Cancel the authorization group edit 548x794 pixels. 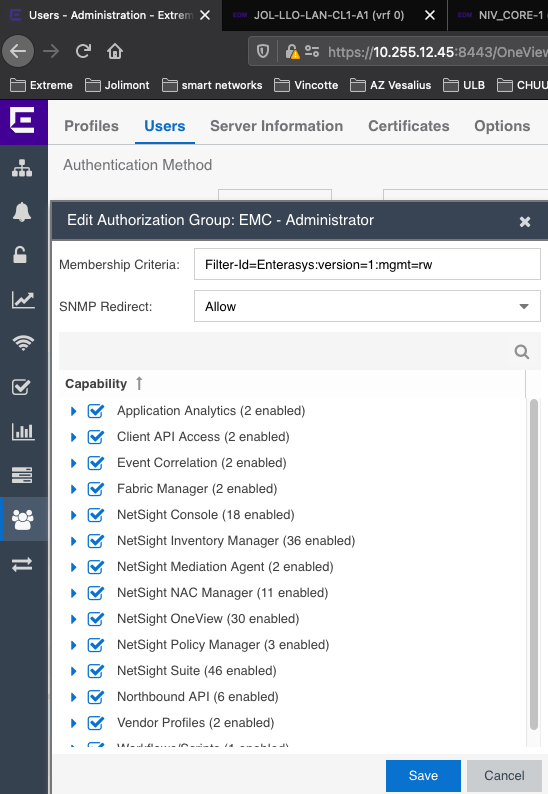coord(504,775)
